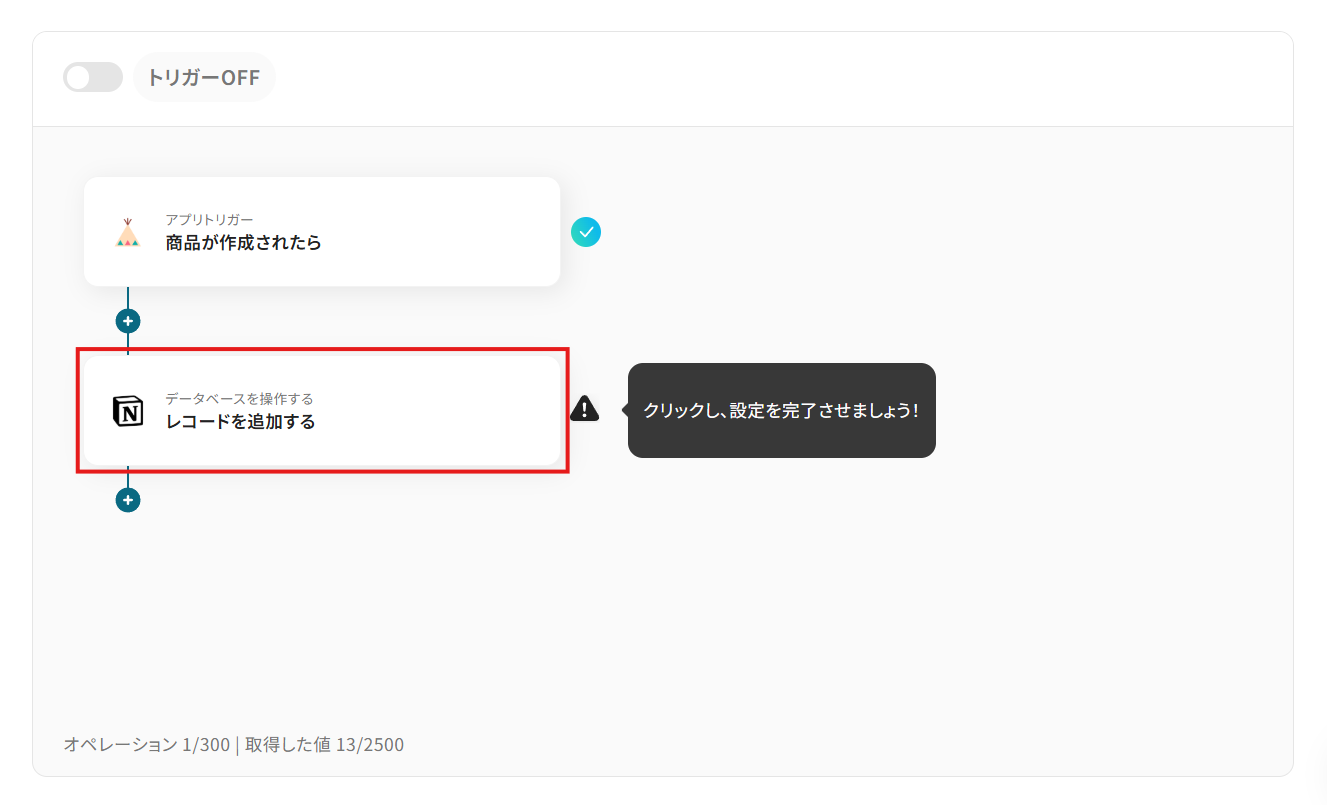Open the 商品が作成されたら trigger card
1327x805 pixels.
322,232
